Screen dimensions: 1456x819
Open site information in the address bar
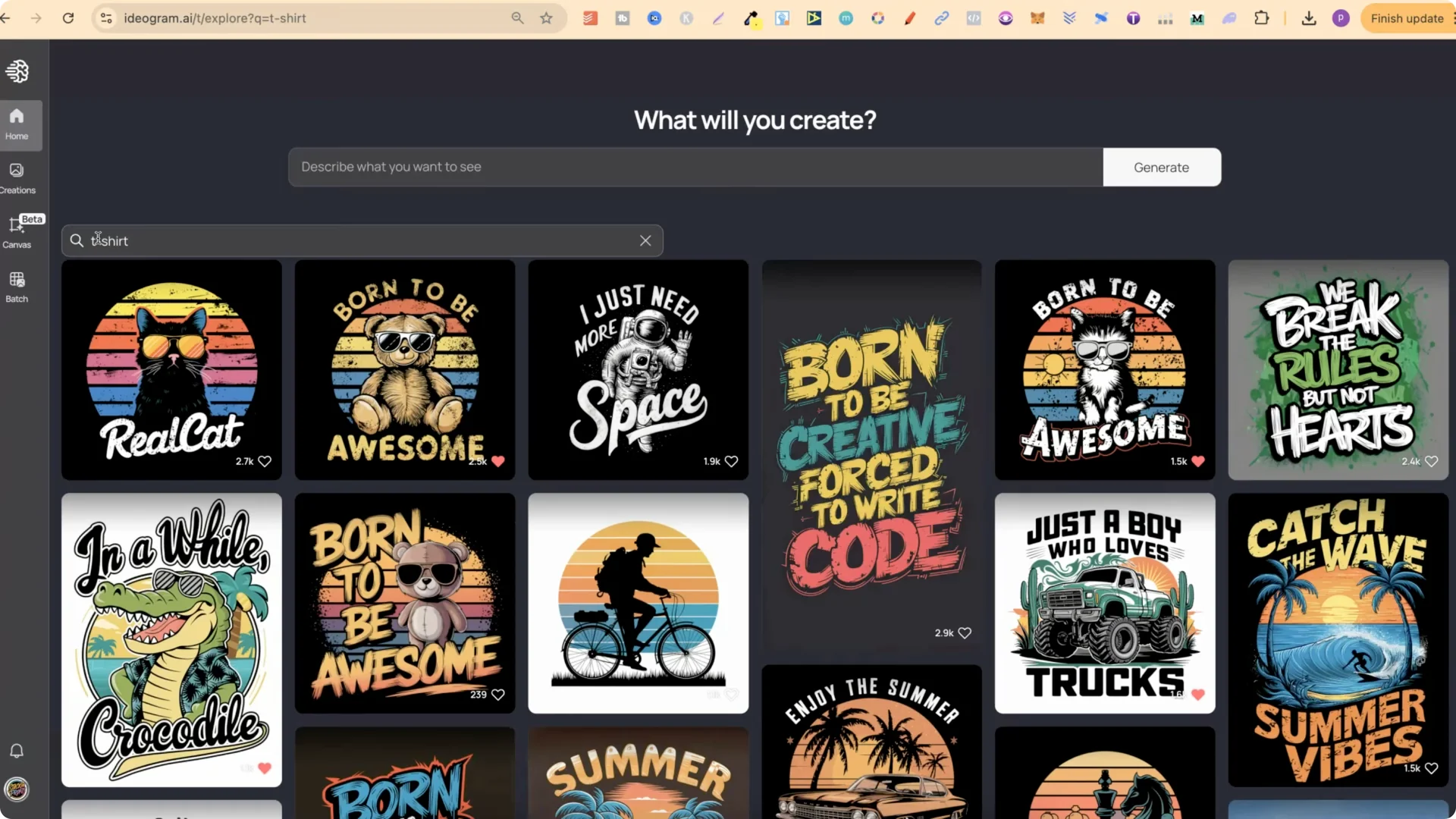(x=106, y=18)
